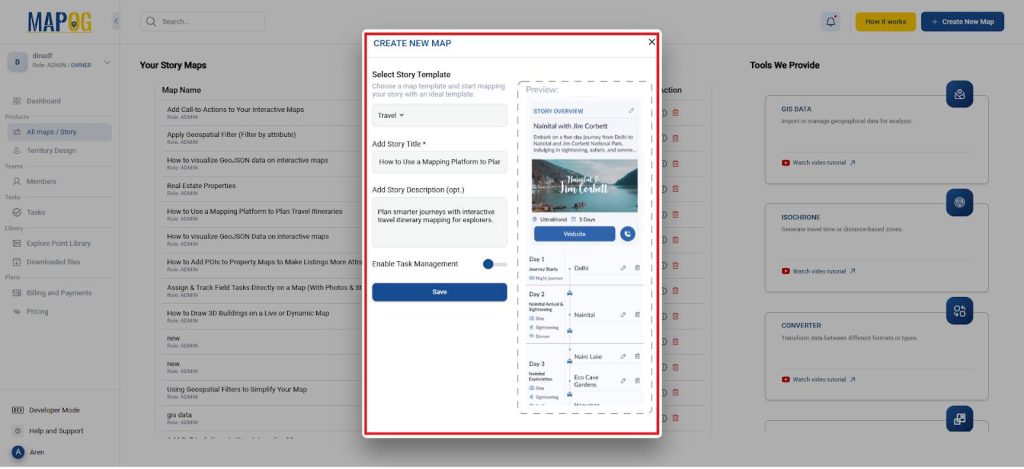The image size is (1024, 469).
Task: Open Downloaded files in the sidebar
Action: point(53,262)
